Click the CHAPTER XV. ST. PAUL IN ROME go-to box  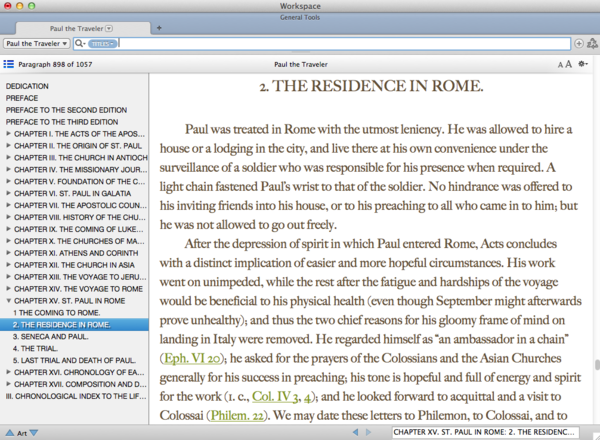tap(486, 432)
